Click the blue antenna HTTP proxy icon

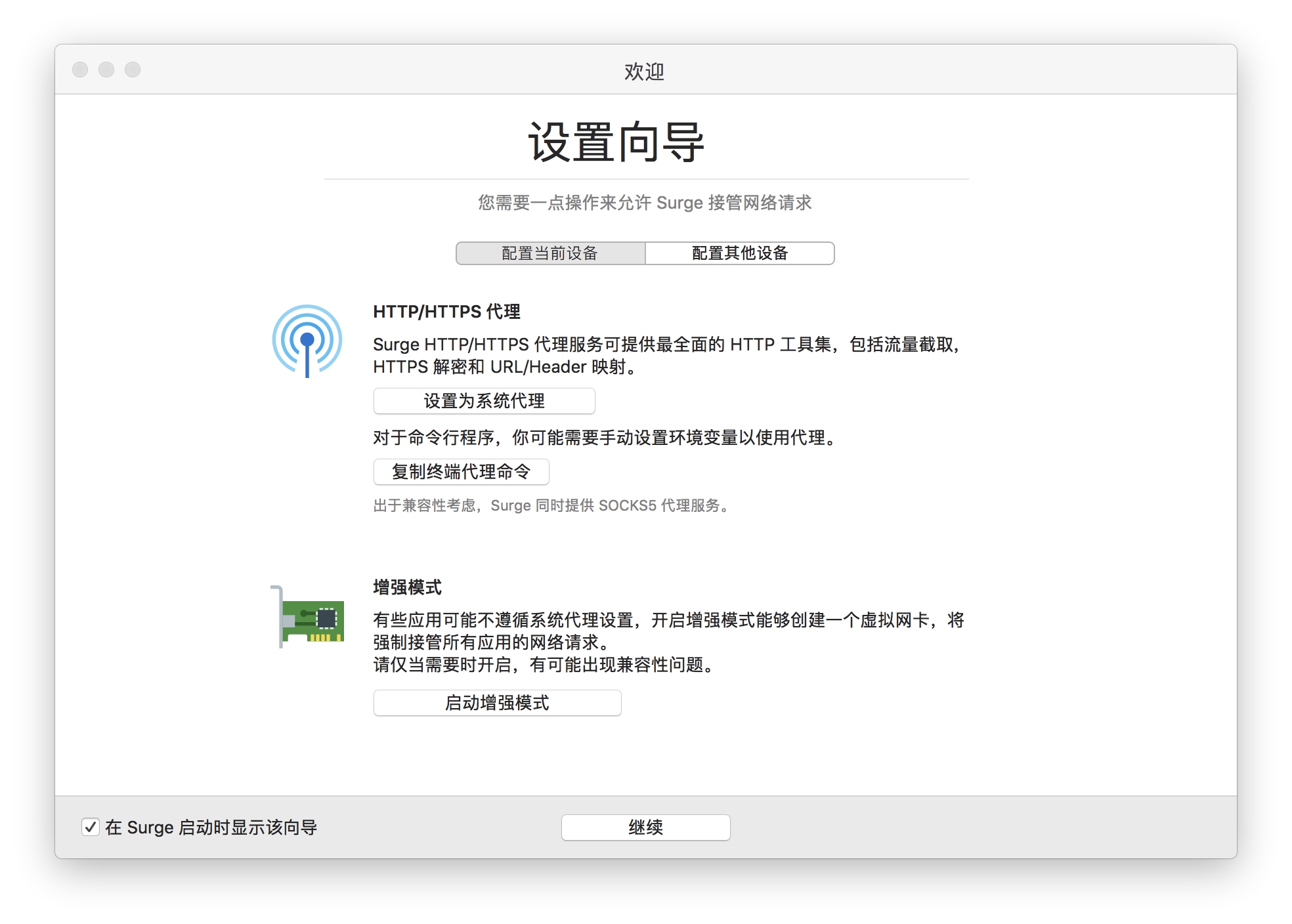click(307, 340)
